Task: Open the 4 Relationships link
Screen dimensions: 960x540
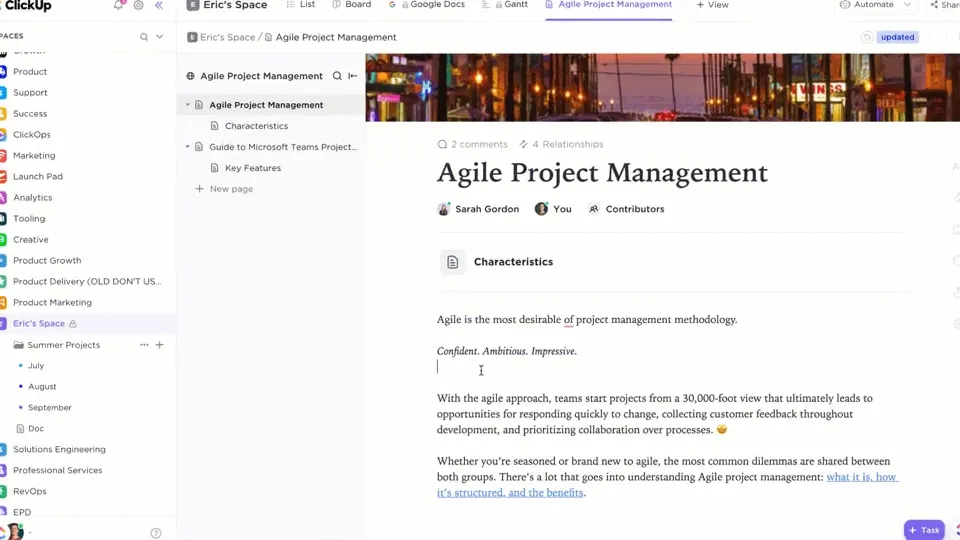Action: pos(561,144)
